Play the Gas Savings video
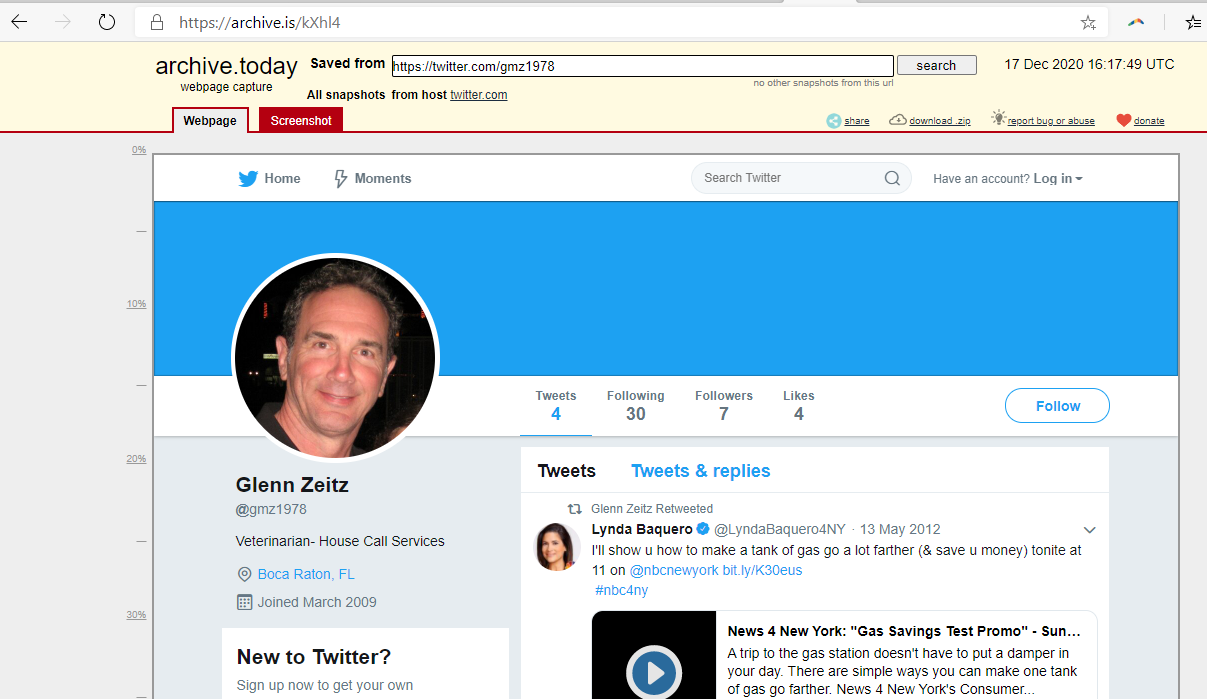1207x699 pixels. point(653,672)
